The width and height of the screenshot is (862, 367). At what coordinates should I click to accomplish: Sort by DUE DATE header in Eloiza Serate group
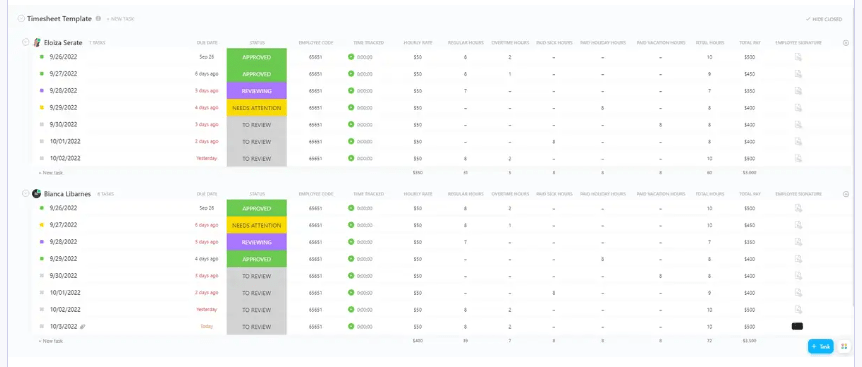click(x=207, y=43)
